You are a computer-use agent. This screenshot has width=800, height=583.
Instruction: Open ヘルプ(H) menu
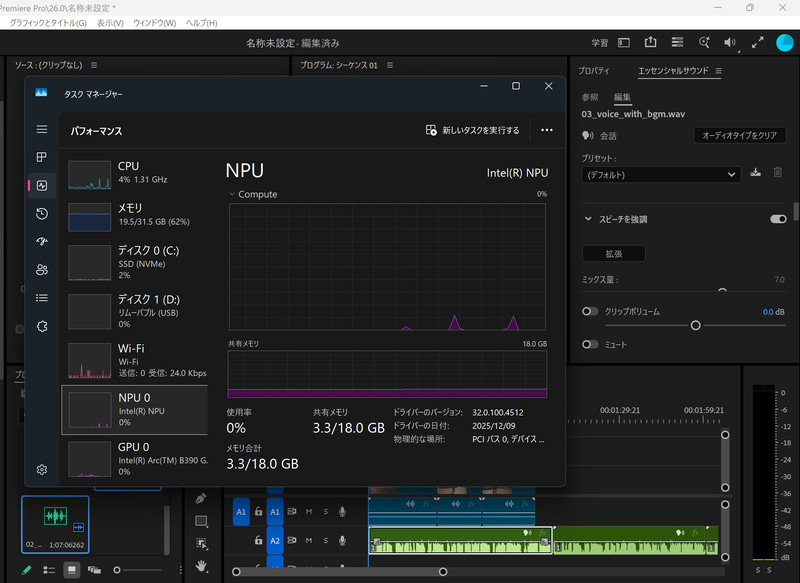pos(202,23)
